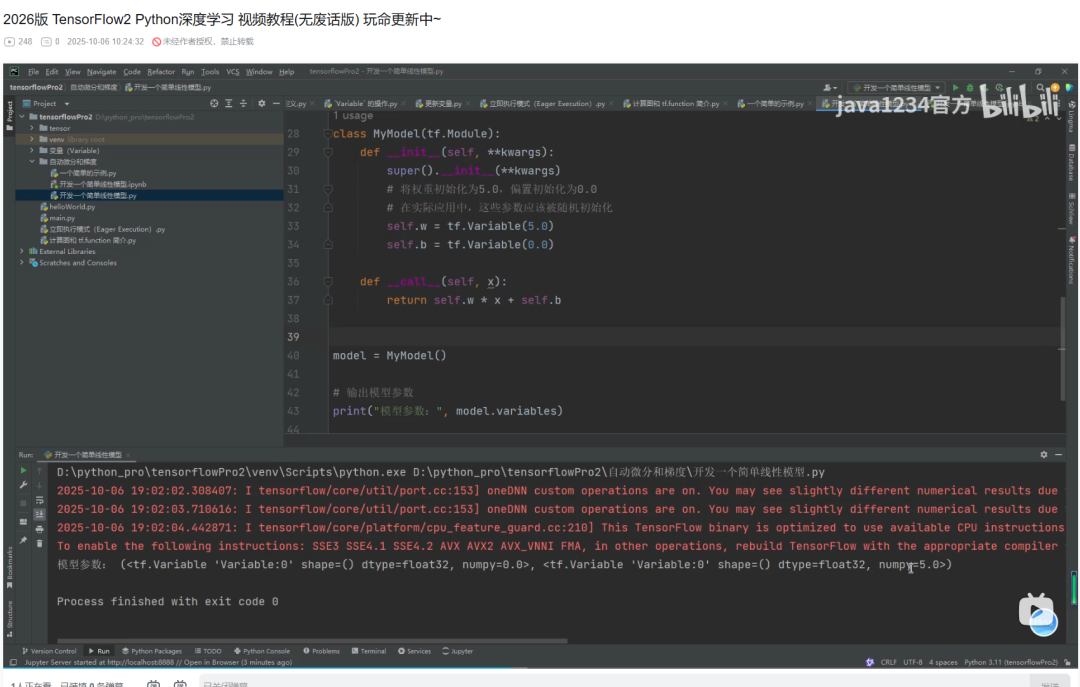Click the PyCharm logo in title bar

tap(14, 72)
